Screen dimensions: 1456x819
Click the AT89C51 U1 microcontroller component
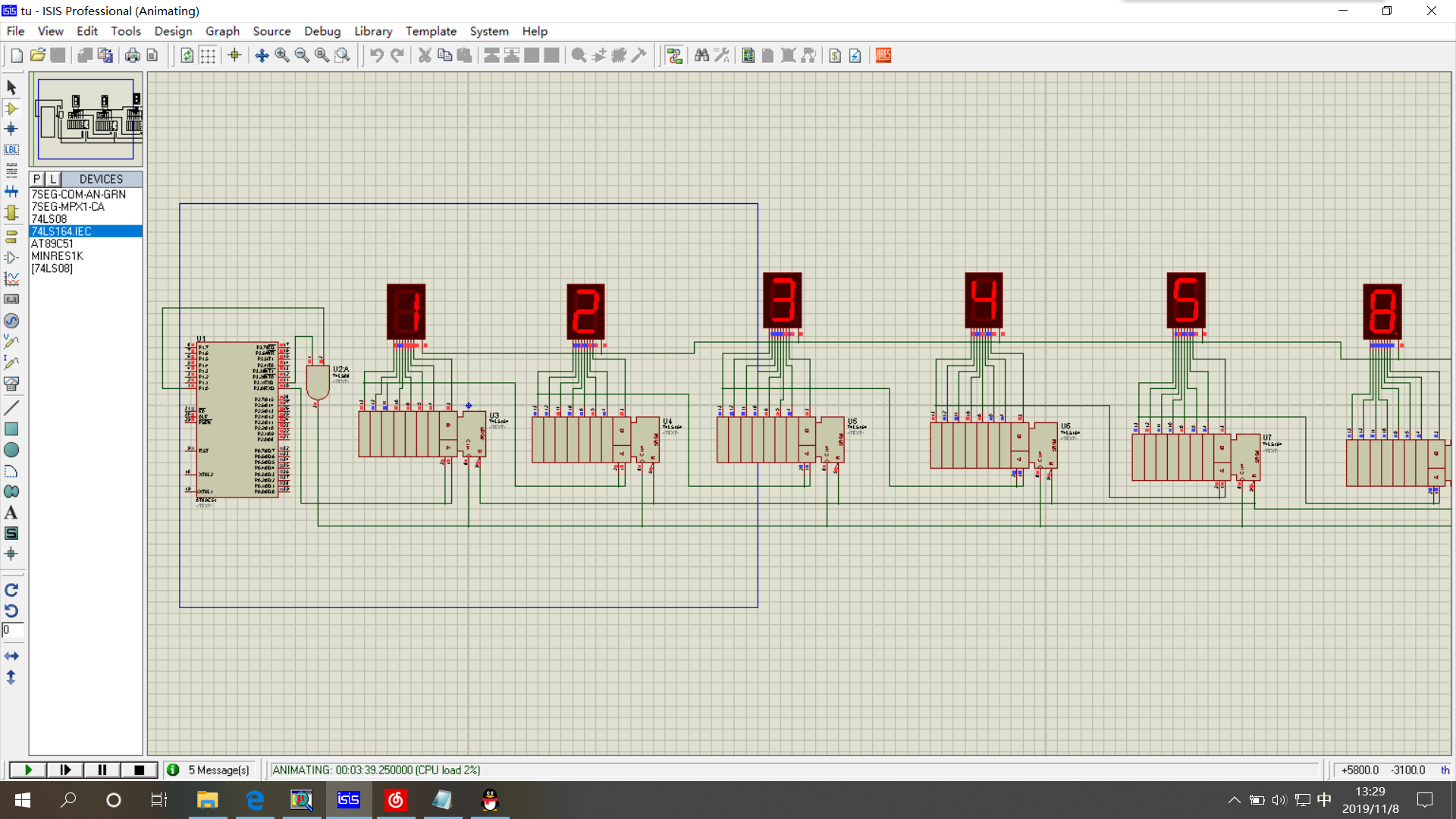pyautogui.click(x=237, y=419)
